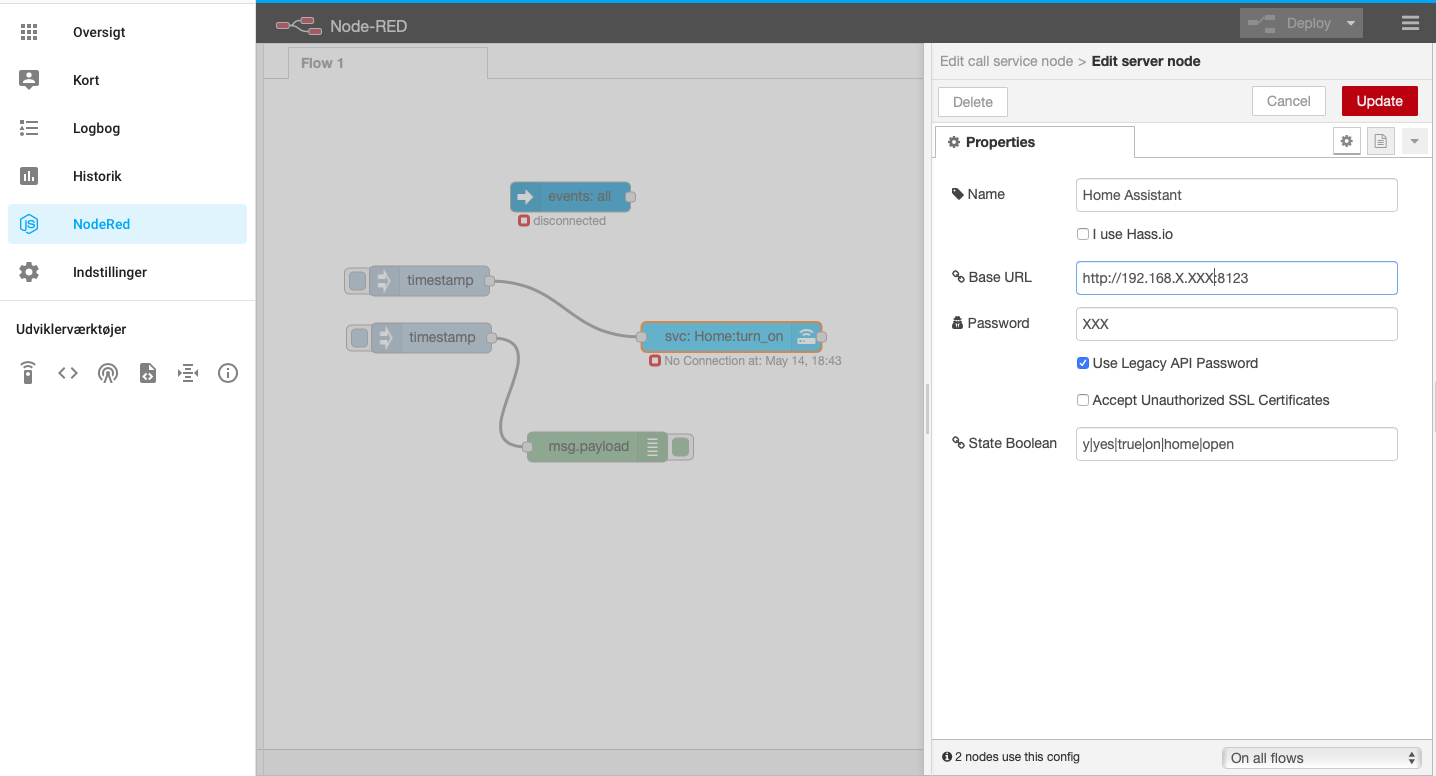Click the Base URL input field
This screenshot has height=776, width=1436.
(1236, 278)
